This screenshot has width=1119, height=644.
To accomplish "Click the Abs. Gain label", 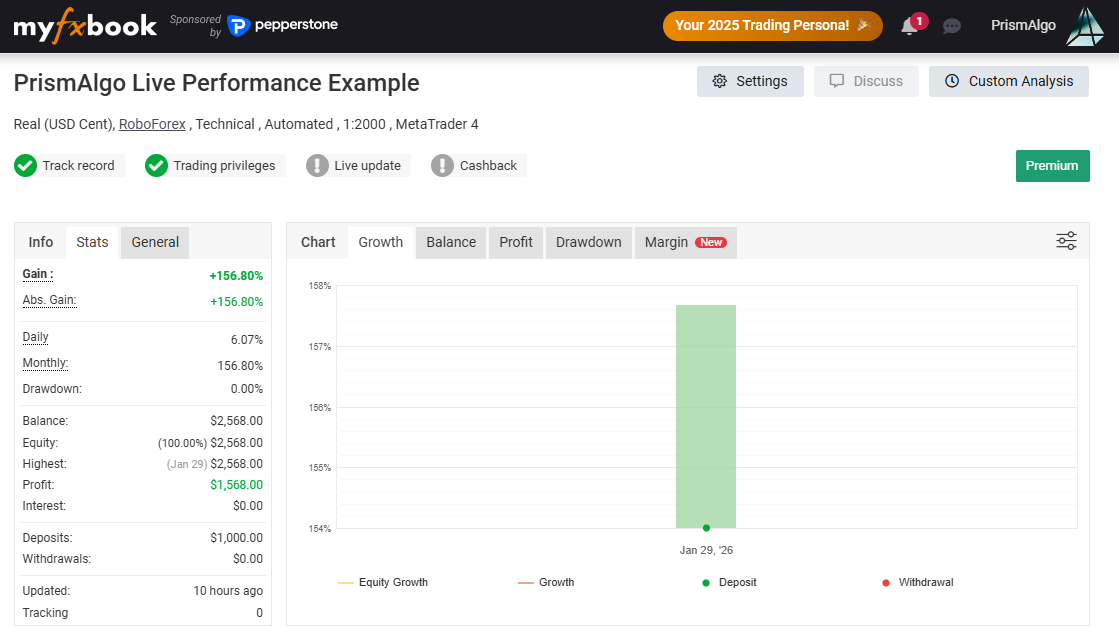I will tap(49, 300).
